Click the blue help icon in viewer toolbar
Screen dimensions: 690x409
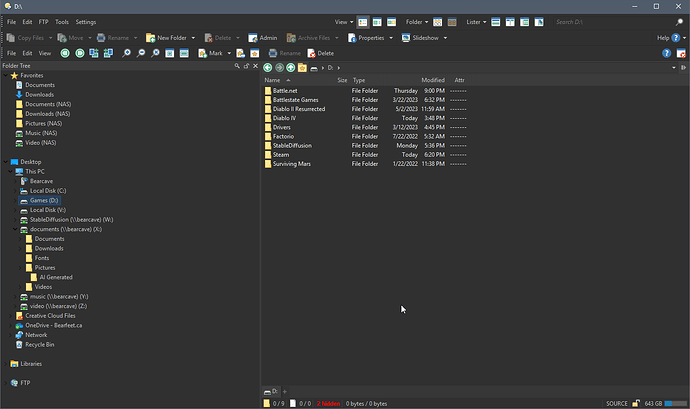(667, 53)
